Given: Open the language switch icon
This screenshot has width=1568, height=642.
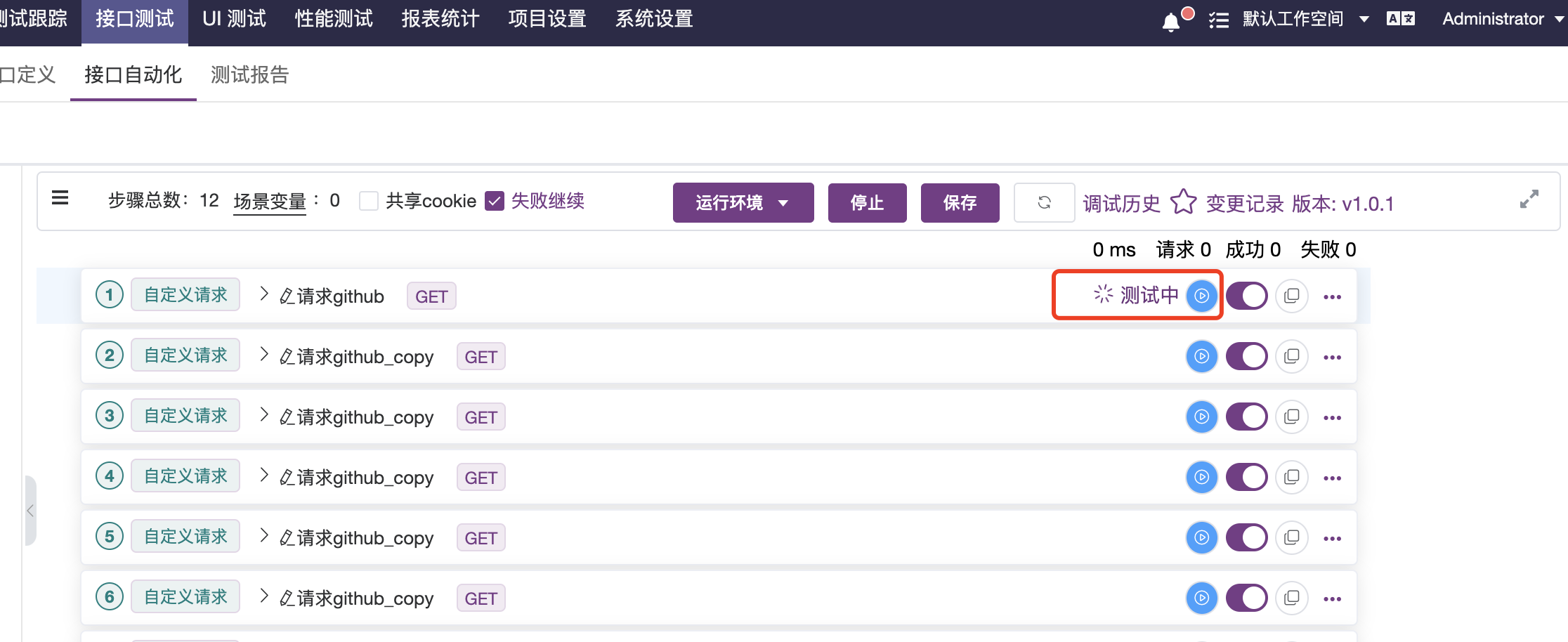Looking at the screenshot, I should click(x=1400, y=19).
